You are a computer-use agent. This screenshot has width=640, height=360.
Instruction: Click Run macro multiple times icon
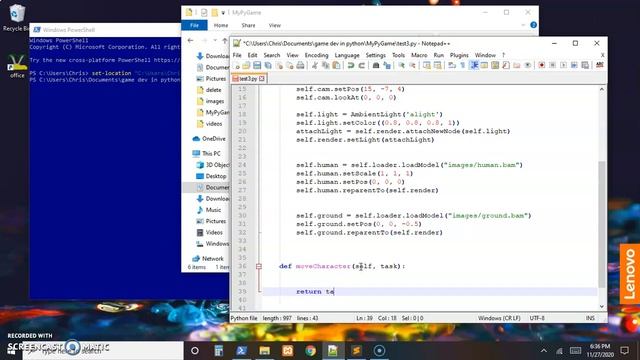(574, 65)
